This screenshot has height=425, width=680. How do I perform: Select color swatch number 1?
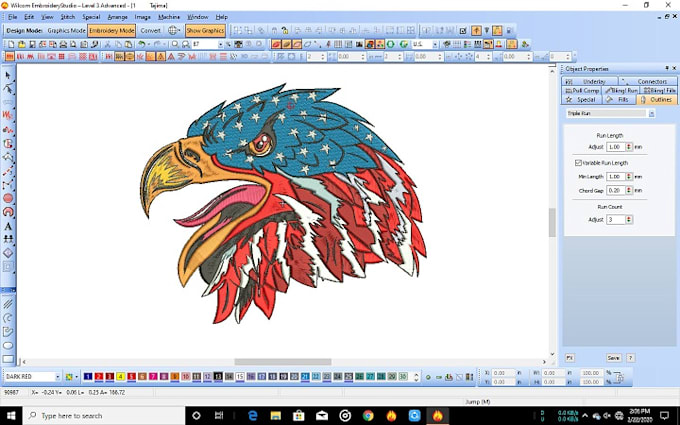[88, 377]
